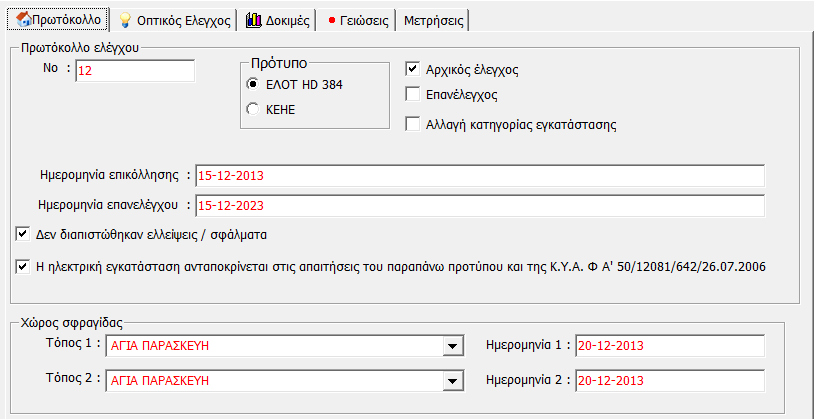Image resolution: width=814 pixels, height=419 pixels.
Task: Expand the Τόπος 1 dropdown arrow
Action: click(449, 346)
